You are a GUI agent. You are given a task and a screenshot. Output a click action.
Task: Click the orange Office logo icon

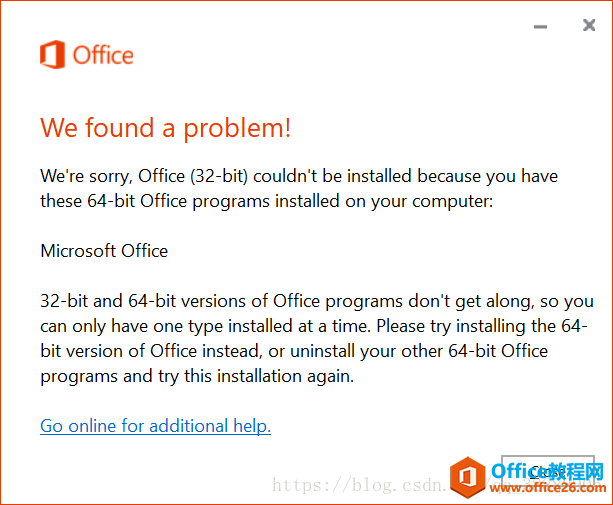point(53,54)
